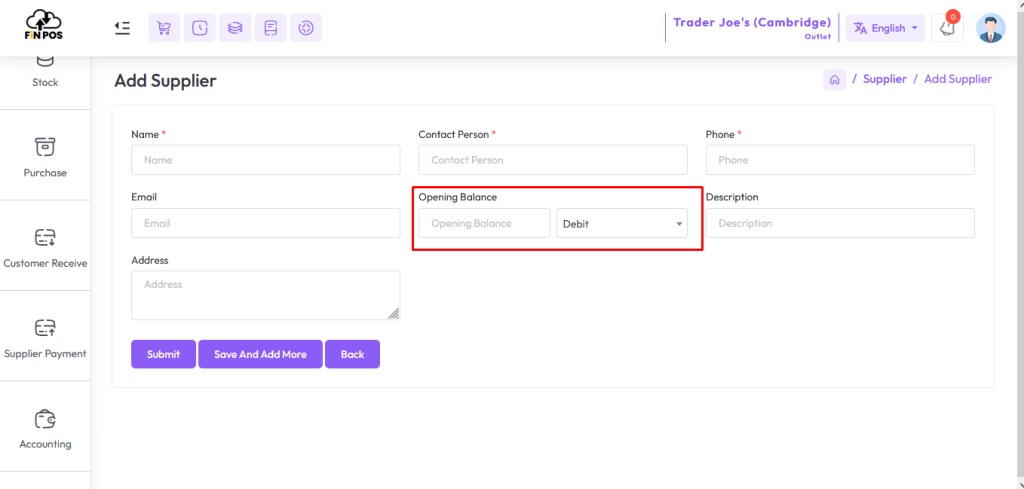Viewport: 1024px width, 489px height.
Task: Focus the Contact Person input field
Action: tap(553, 160)
